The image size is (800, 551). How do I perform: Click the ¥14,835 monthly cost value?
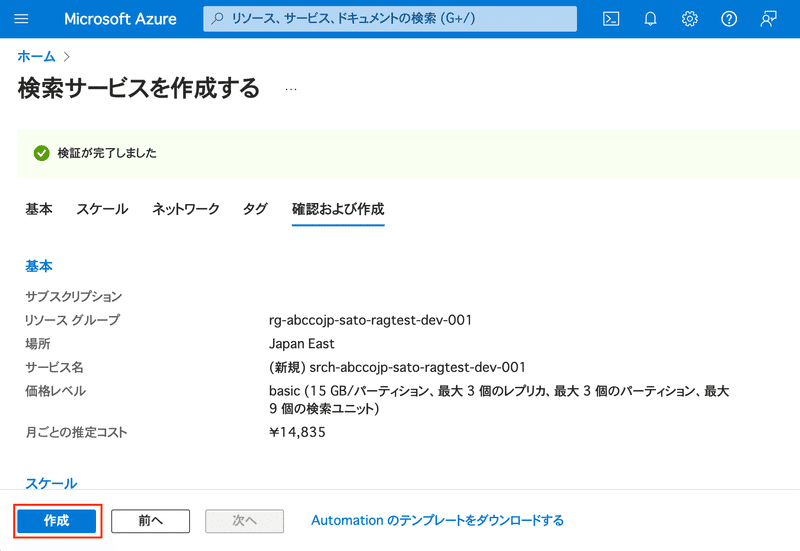[x=297, y=433]
